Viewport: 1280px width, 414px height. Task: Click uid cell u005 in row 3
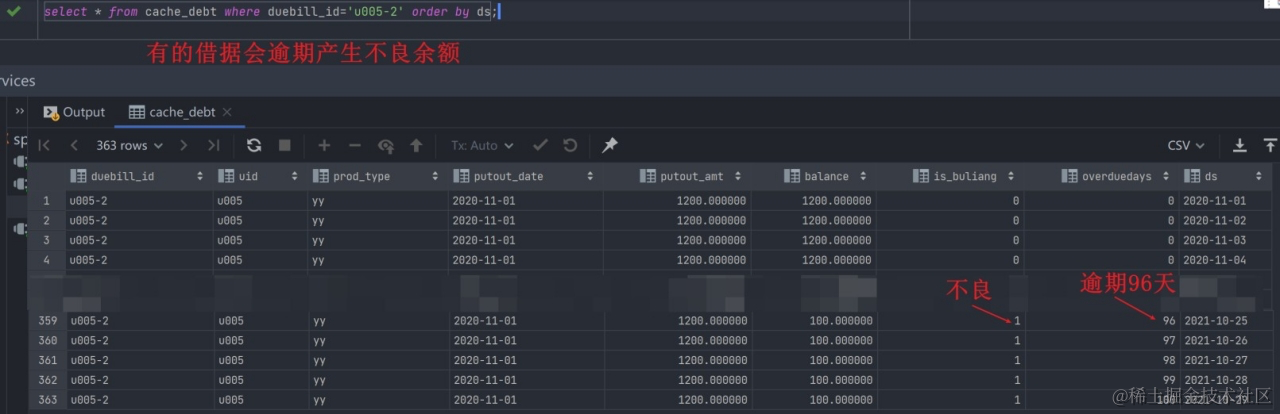point(258,241)
